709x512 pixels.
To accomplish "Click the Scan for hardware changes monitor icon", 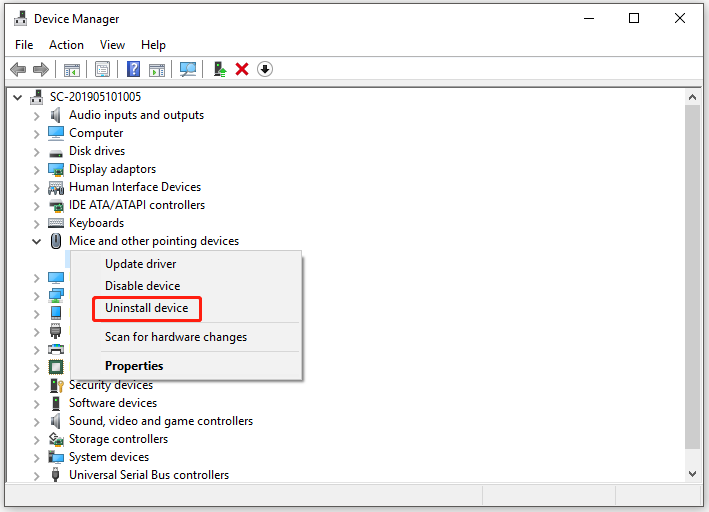I will tap(187, 69).
